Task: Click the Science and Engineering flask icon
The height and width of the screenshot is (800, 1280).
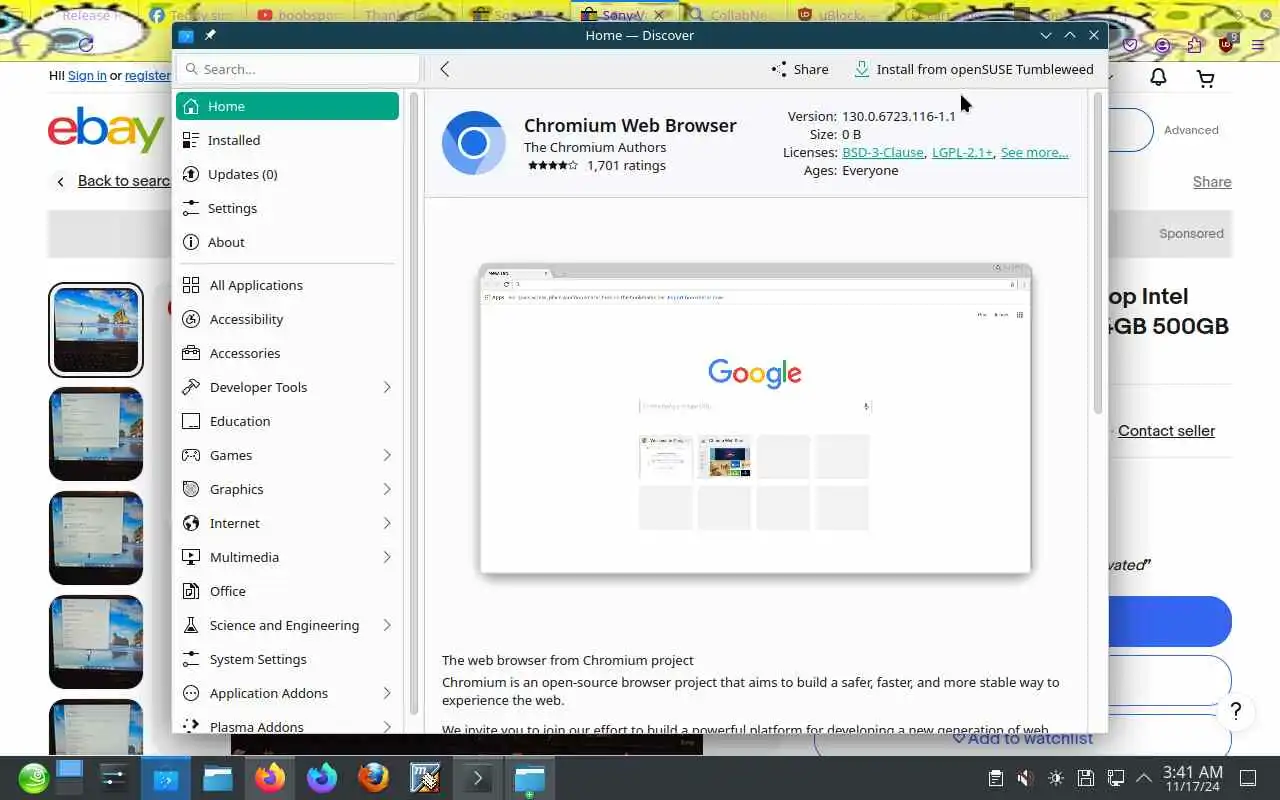Action: (x=191, y=625)
